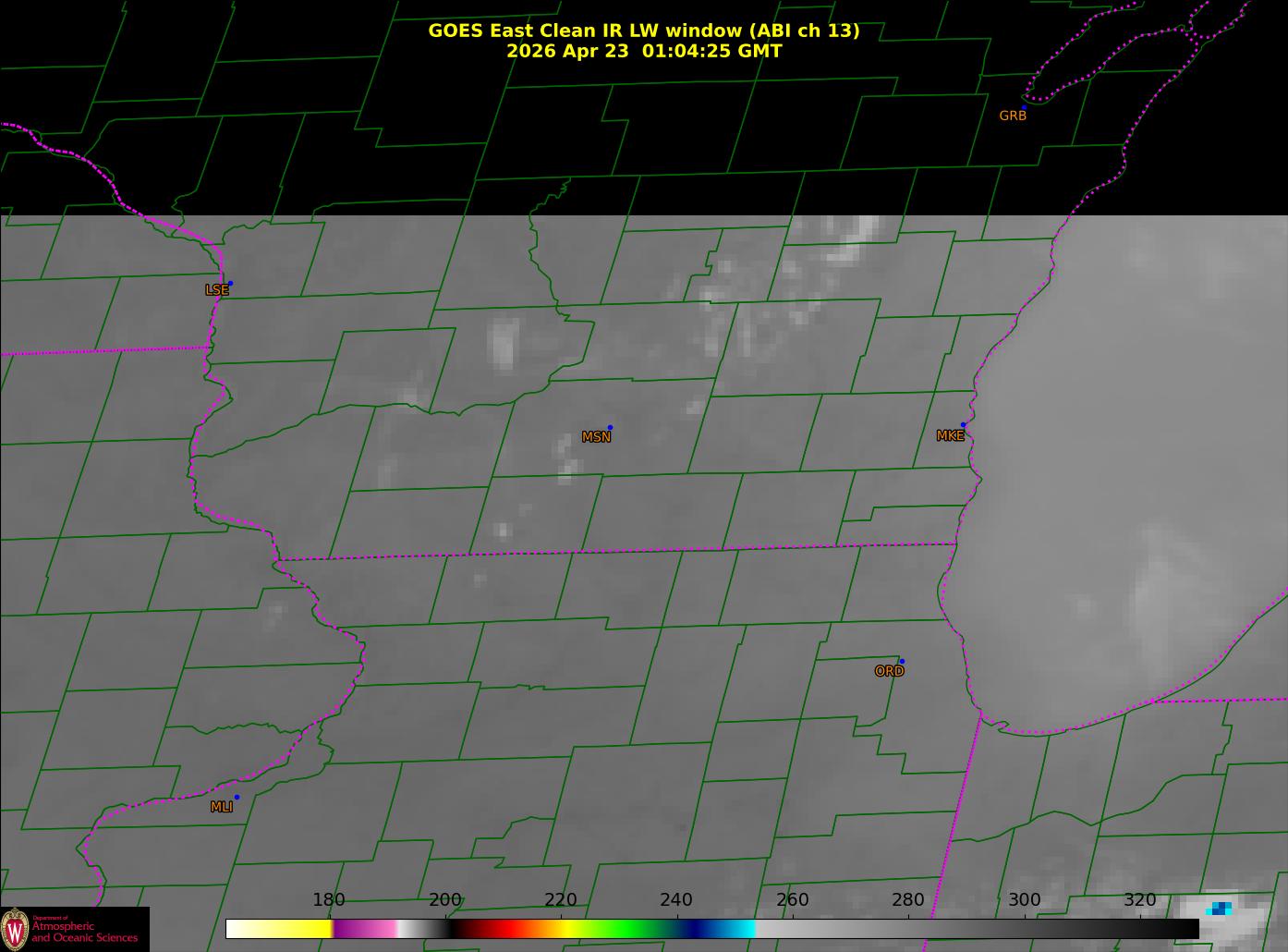Click the magenta section of the colorbar
Image resolution: width=1288 pixels, height=952 pixels.
[x=365, y=929]
